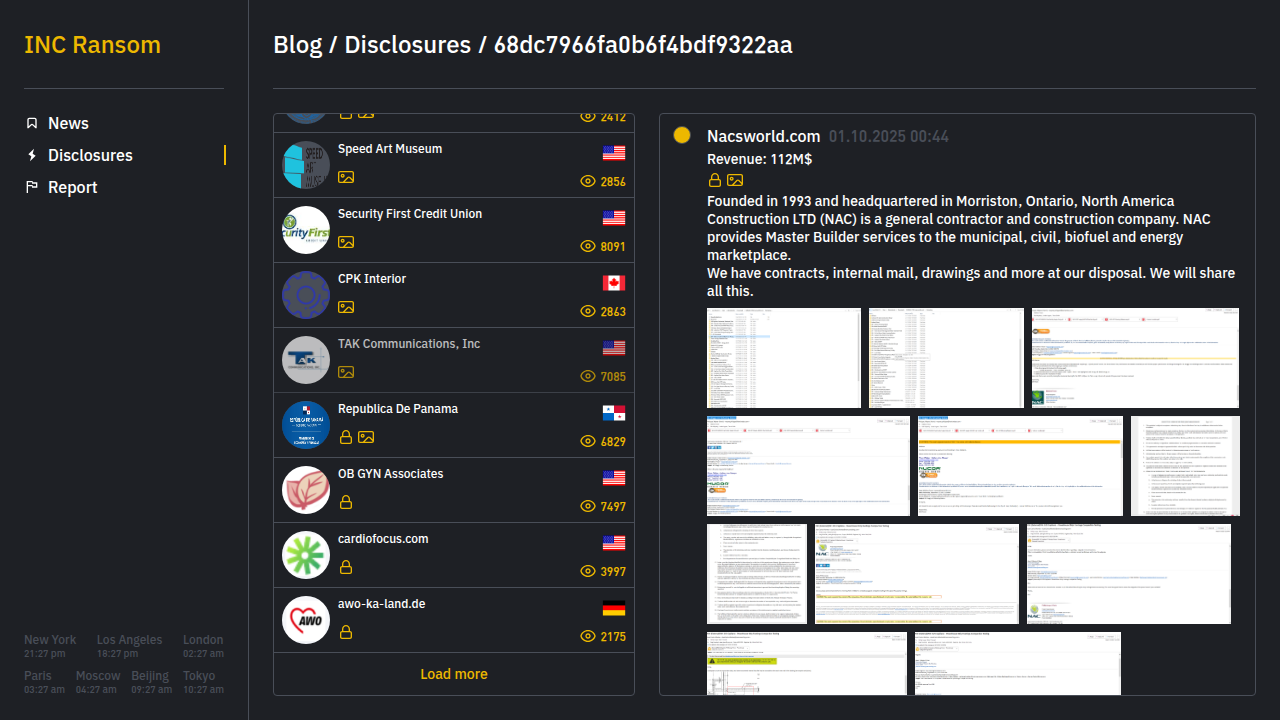This screenshot has height=720, width=1280.
Task: Click the Disclosures lightning bolt icon
Action: (x=32, y=155)
